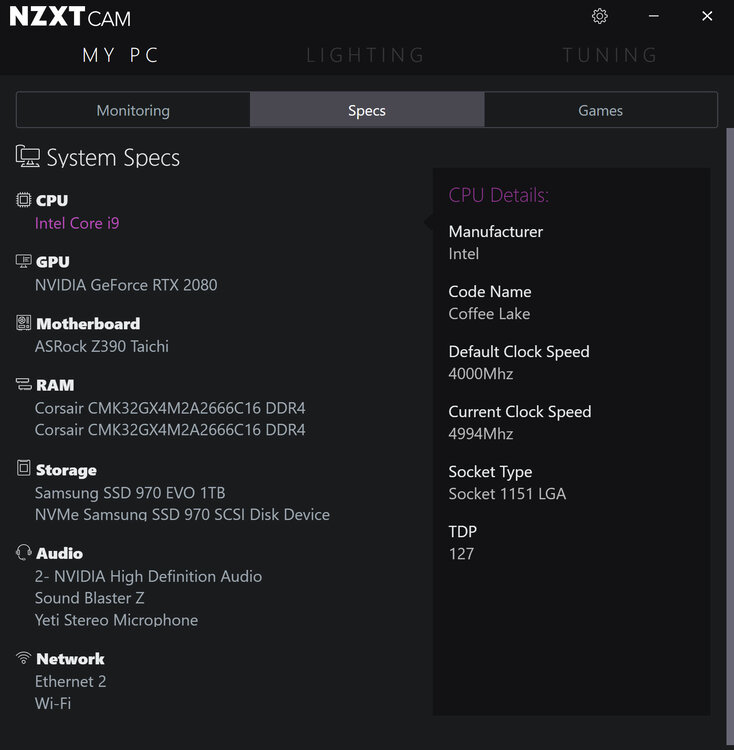Select Intel Core i9 CPU entry
Viewport: 734px width, 750px height.
click(77, 223)
